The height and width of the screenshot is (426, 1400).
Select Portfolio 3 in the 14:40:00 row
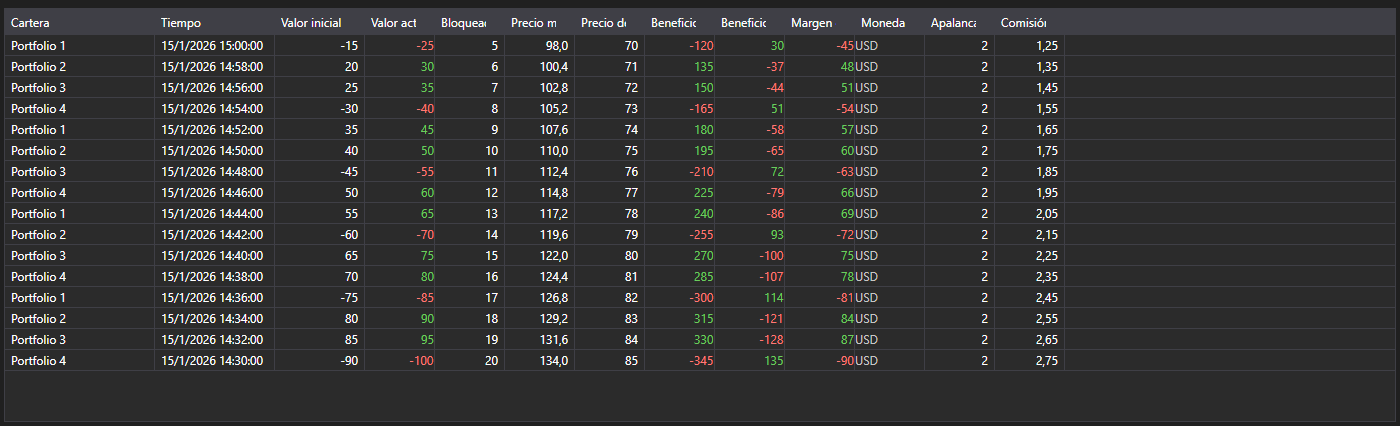[79, 256]
